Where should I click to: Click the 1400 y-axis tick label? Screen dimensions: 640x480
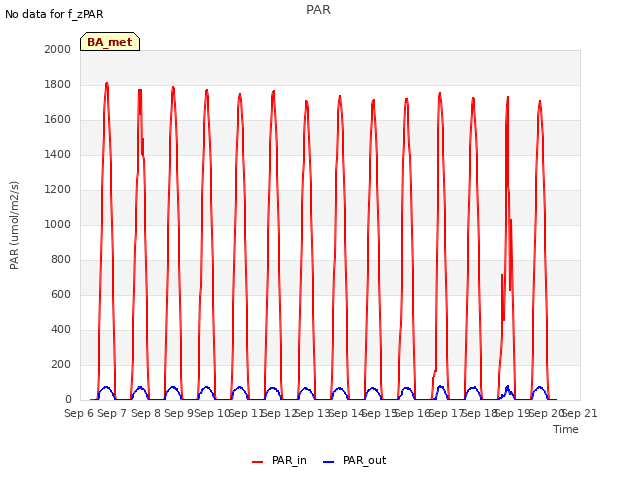58,154
